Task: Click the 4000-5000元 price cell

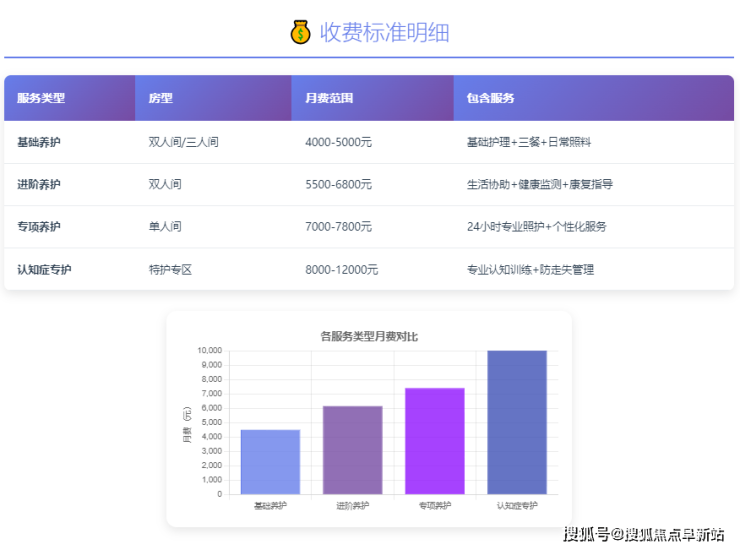Action: [338, 142]
